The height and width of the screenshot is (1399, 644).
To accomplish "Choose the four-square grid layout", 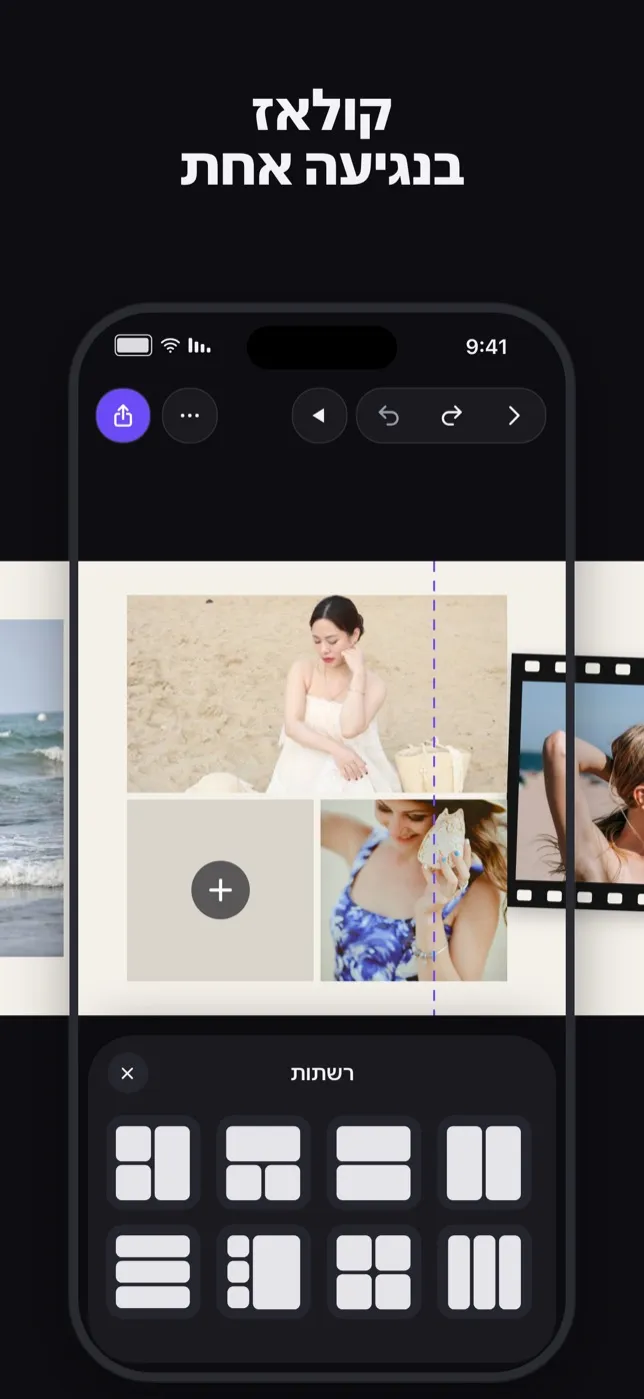I will [373, 1272].
